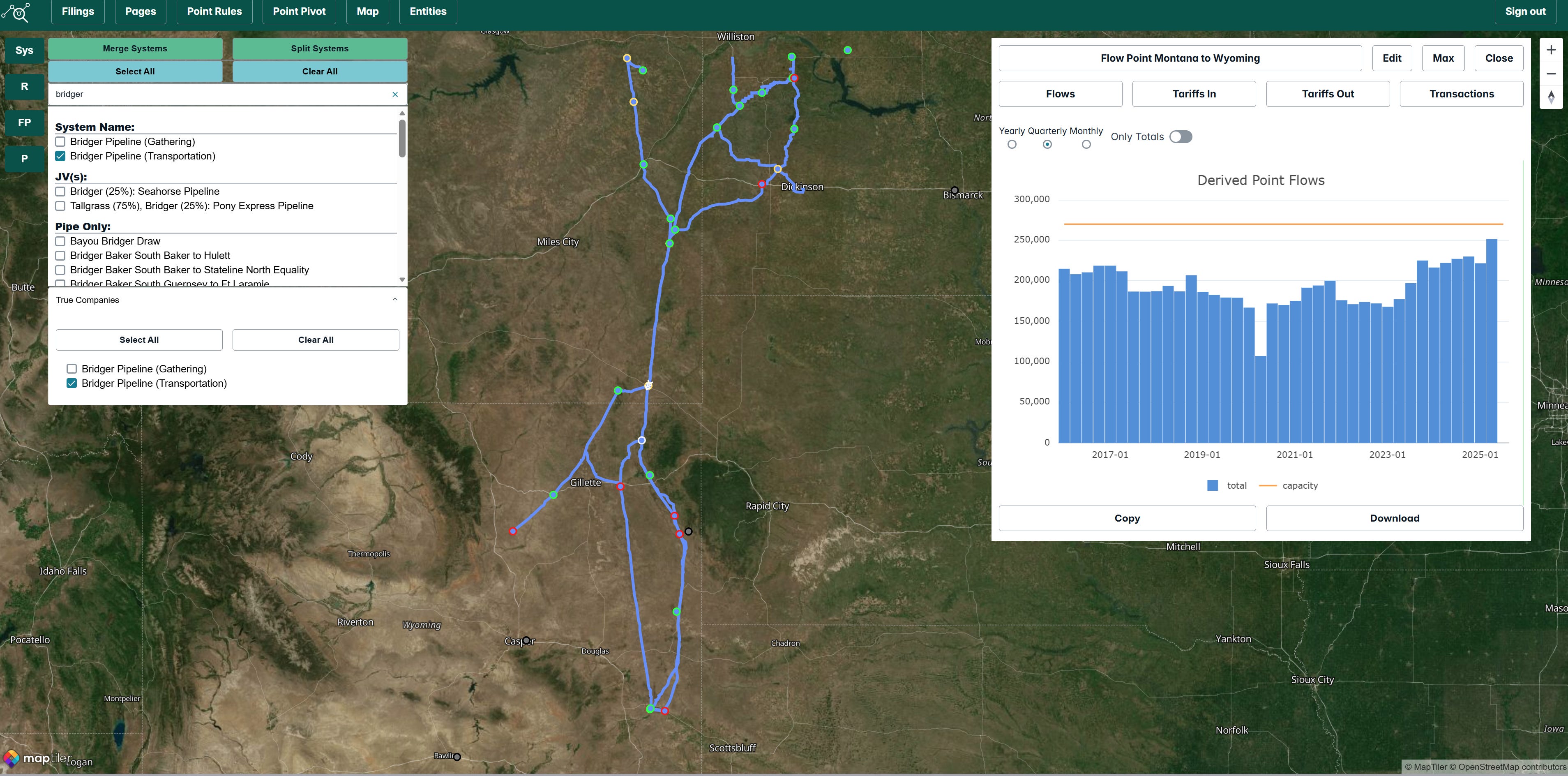Switch to the Tariffs In tab

click(x=1193, y=94)
